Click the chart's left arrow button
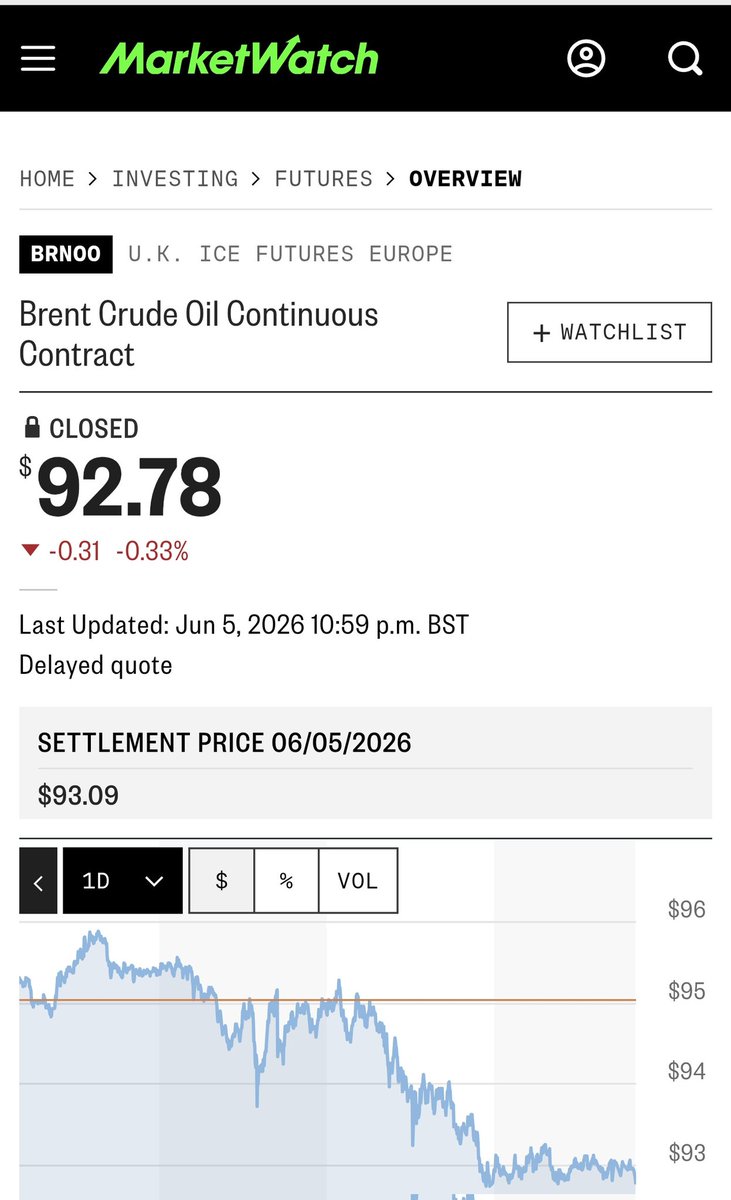The image size is (731, 1200). tap(38, 881)
